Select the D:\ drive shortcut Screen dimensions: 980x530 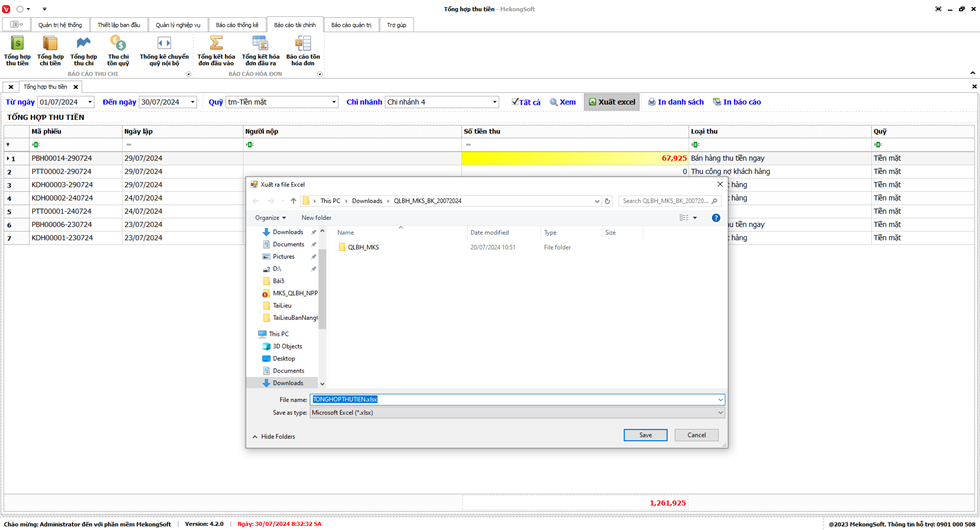(x=276, y=269)
